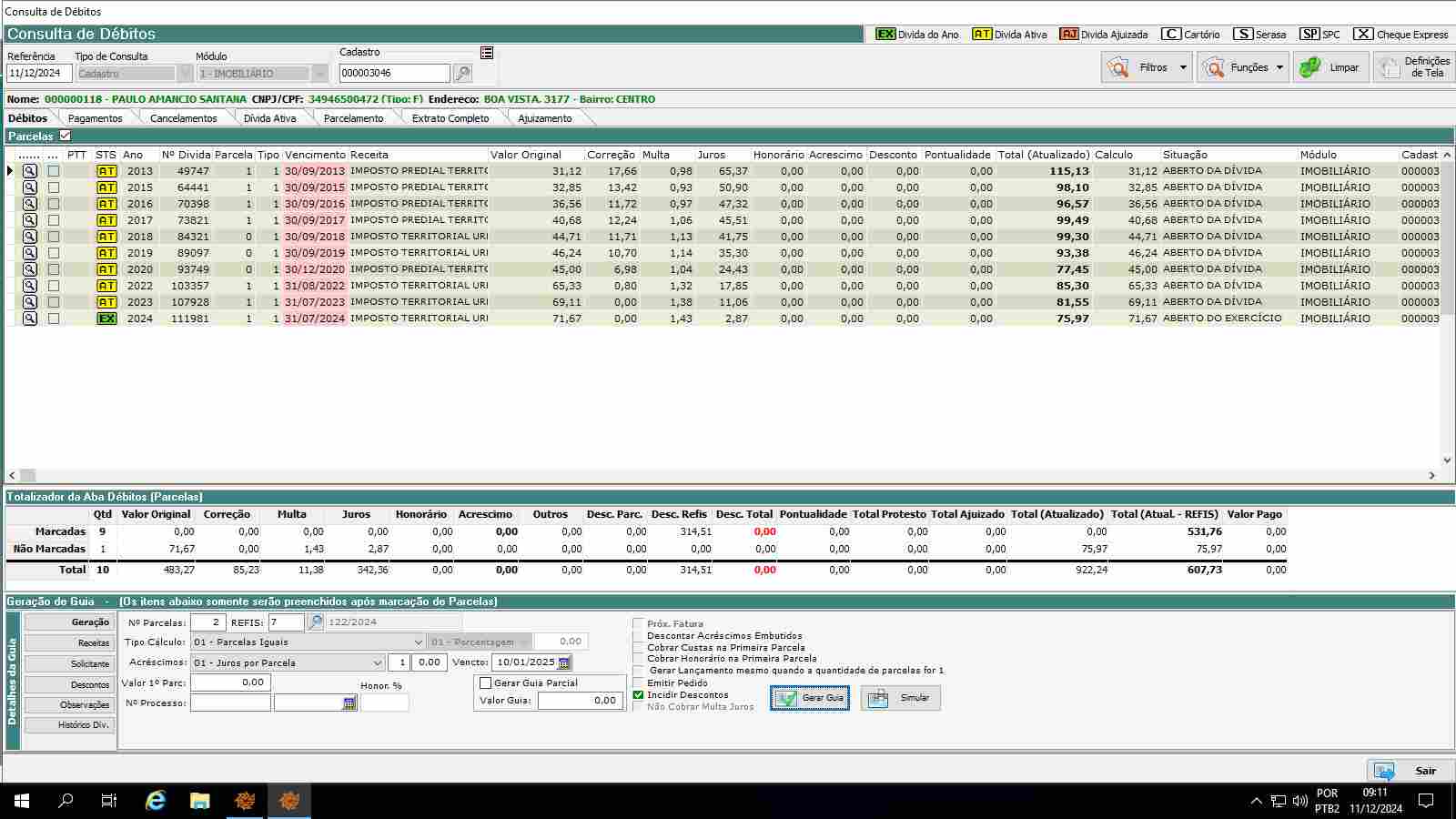This screenshot has width=1456, height=819.
Task: Open the Extrato Completo tab
Action: coord(450,118)
